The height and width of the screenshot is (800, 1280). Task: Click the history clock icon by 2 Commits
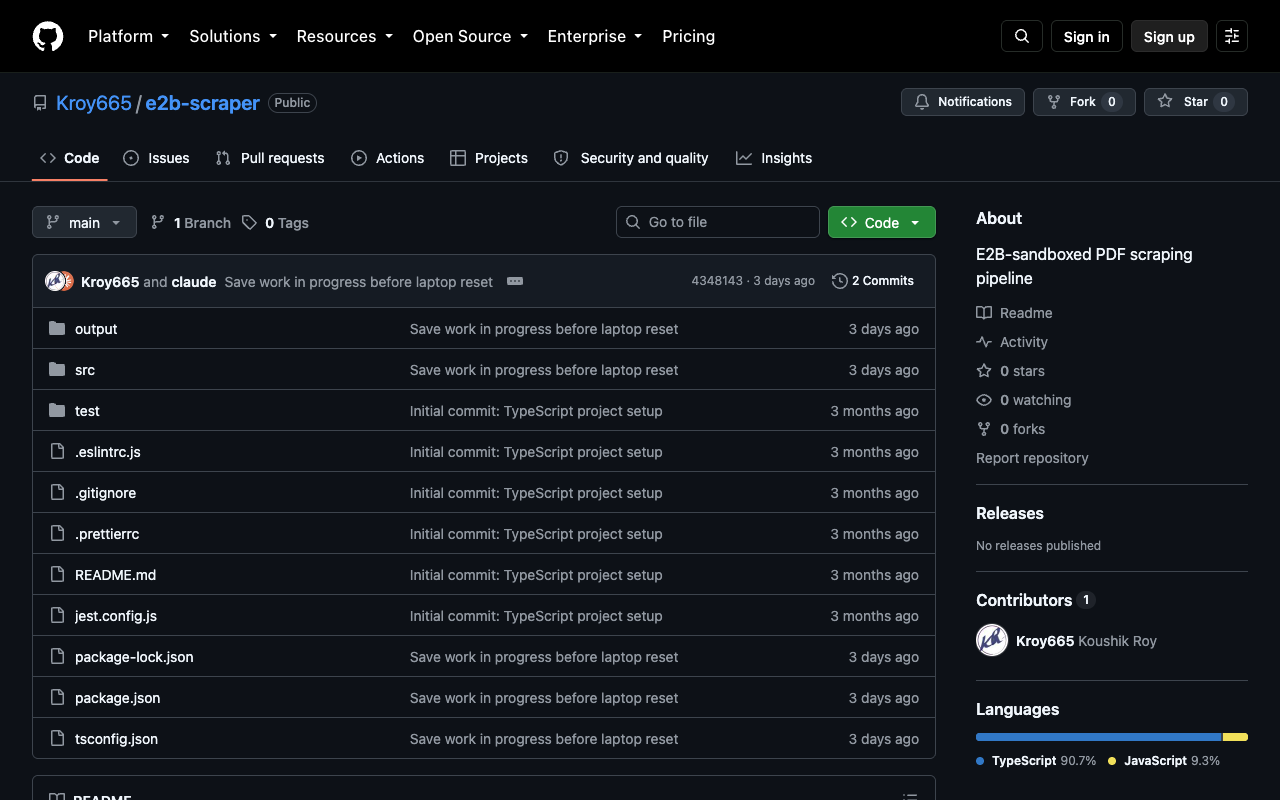pos(840,281)
